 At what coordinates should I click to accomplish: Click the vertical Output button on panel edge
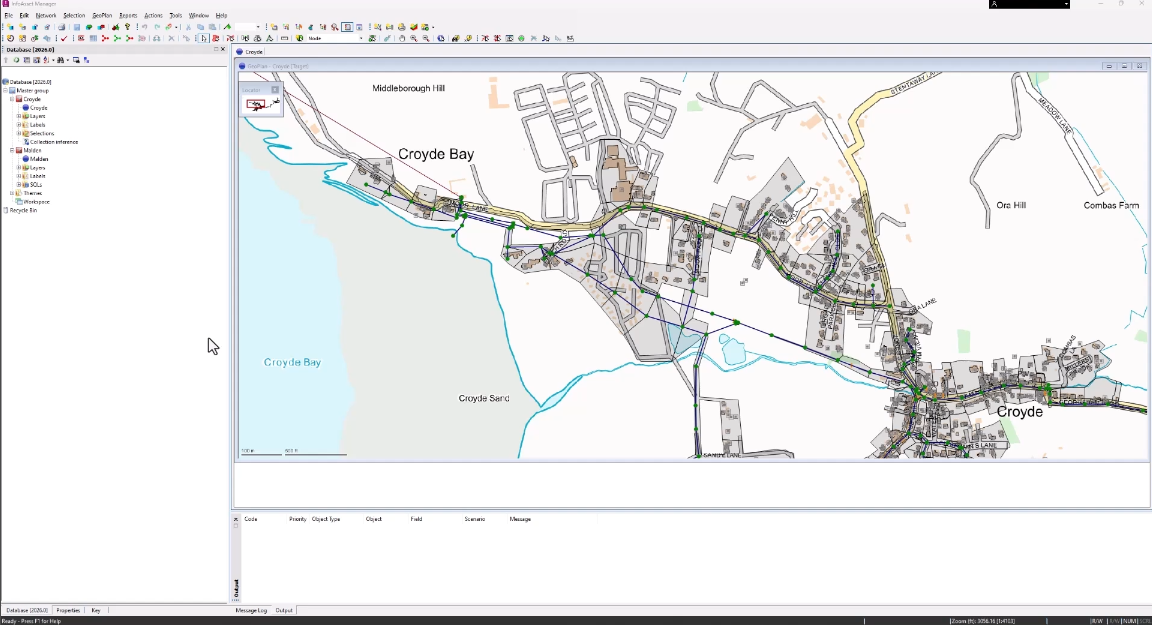coord(236,587)
